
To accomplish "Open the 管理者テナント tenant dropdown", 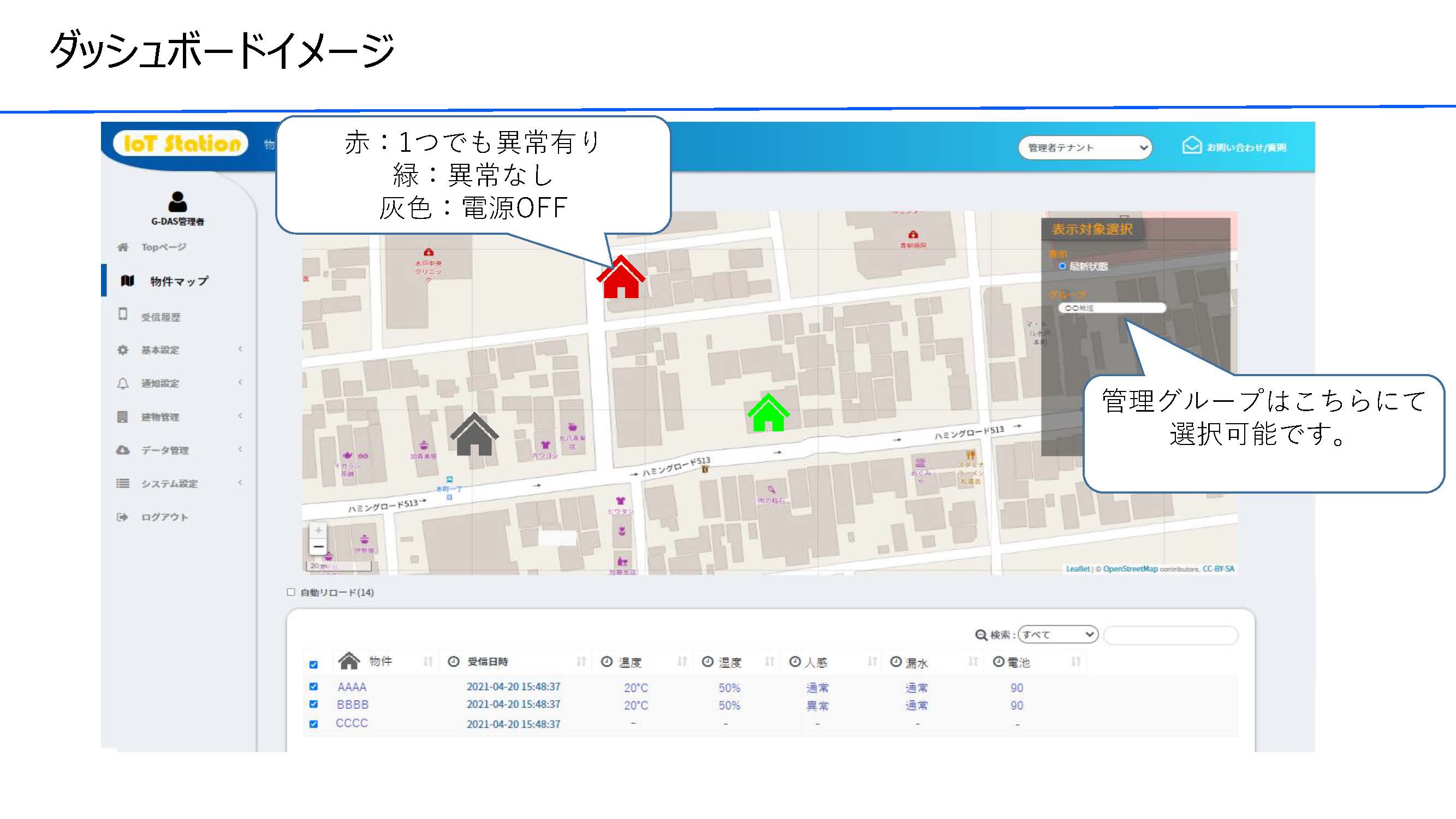I will pyautogui.click(x=1085, y=147).
